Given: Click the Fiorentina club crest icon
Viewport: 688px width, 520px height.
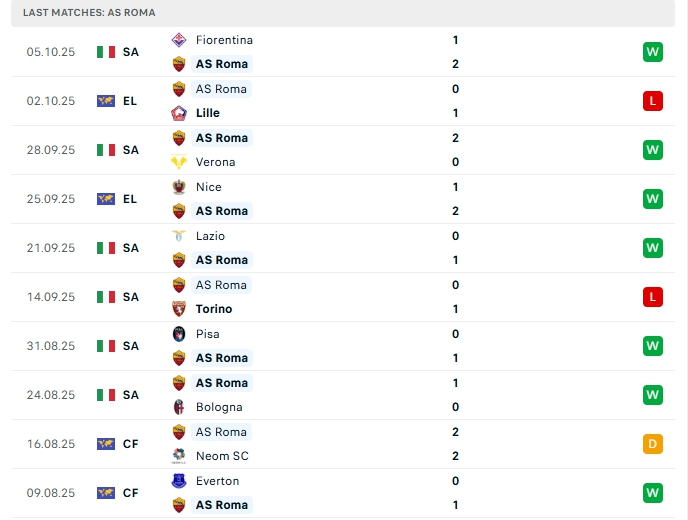Looking at the screenshot, I should pyautogui.click(x=179, y=40).
